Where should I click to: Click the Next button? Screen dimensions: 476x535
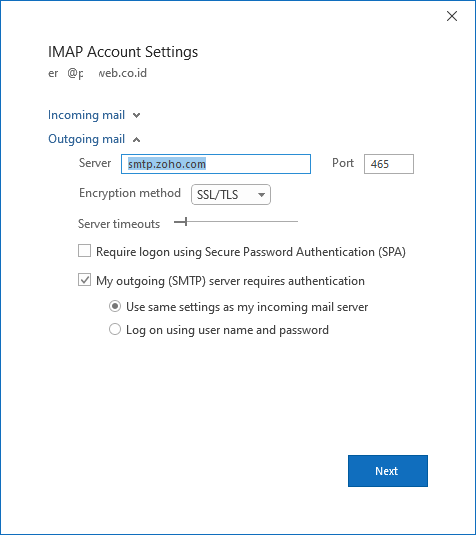(x=388, y=471)
